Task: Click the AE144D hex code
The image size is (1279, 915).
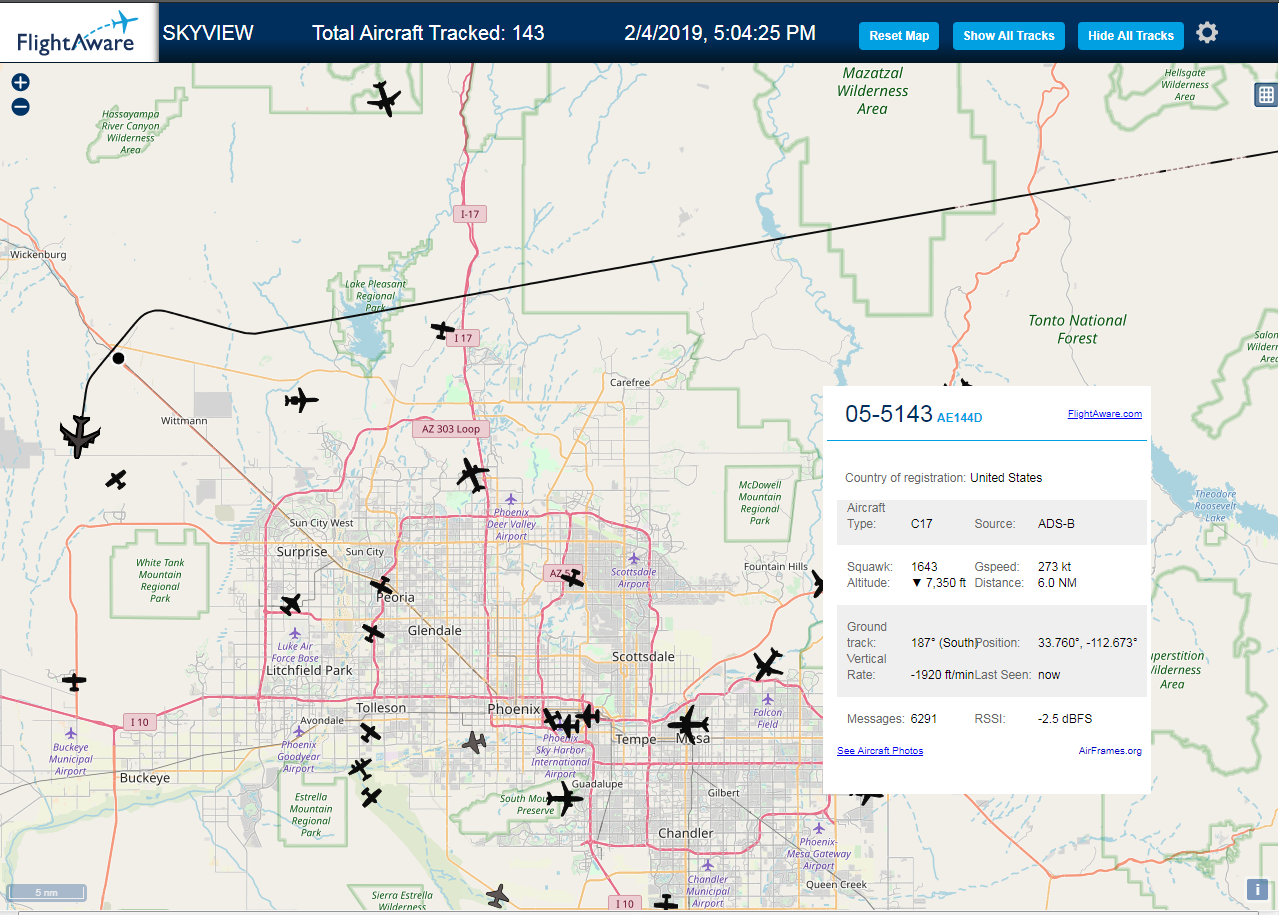Action: (960, 417)
